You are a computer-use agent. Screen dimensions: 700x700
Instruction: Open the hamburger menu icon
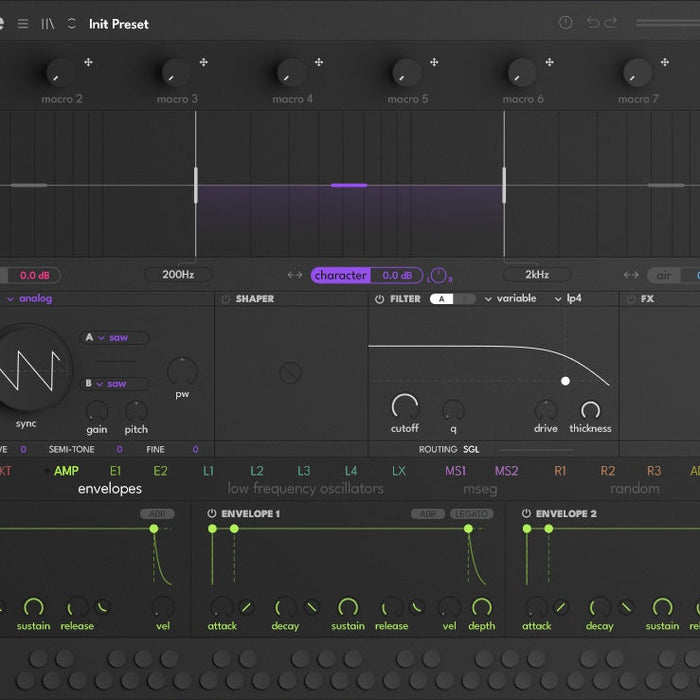[x=23, y=24]
